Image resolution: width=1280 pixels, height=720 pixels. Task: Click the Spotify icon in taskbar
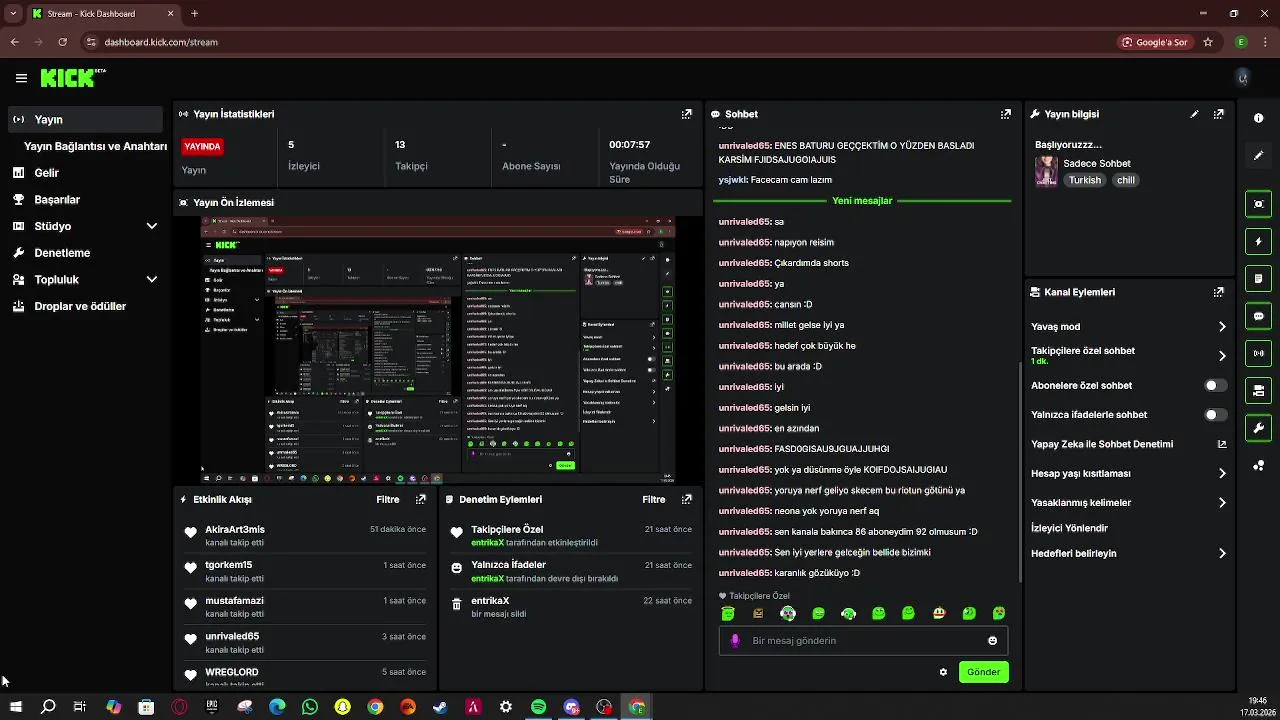(538, 707)
